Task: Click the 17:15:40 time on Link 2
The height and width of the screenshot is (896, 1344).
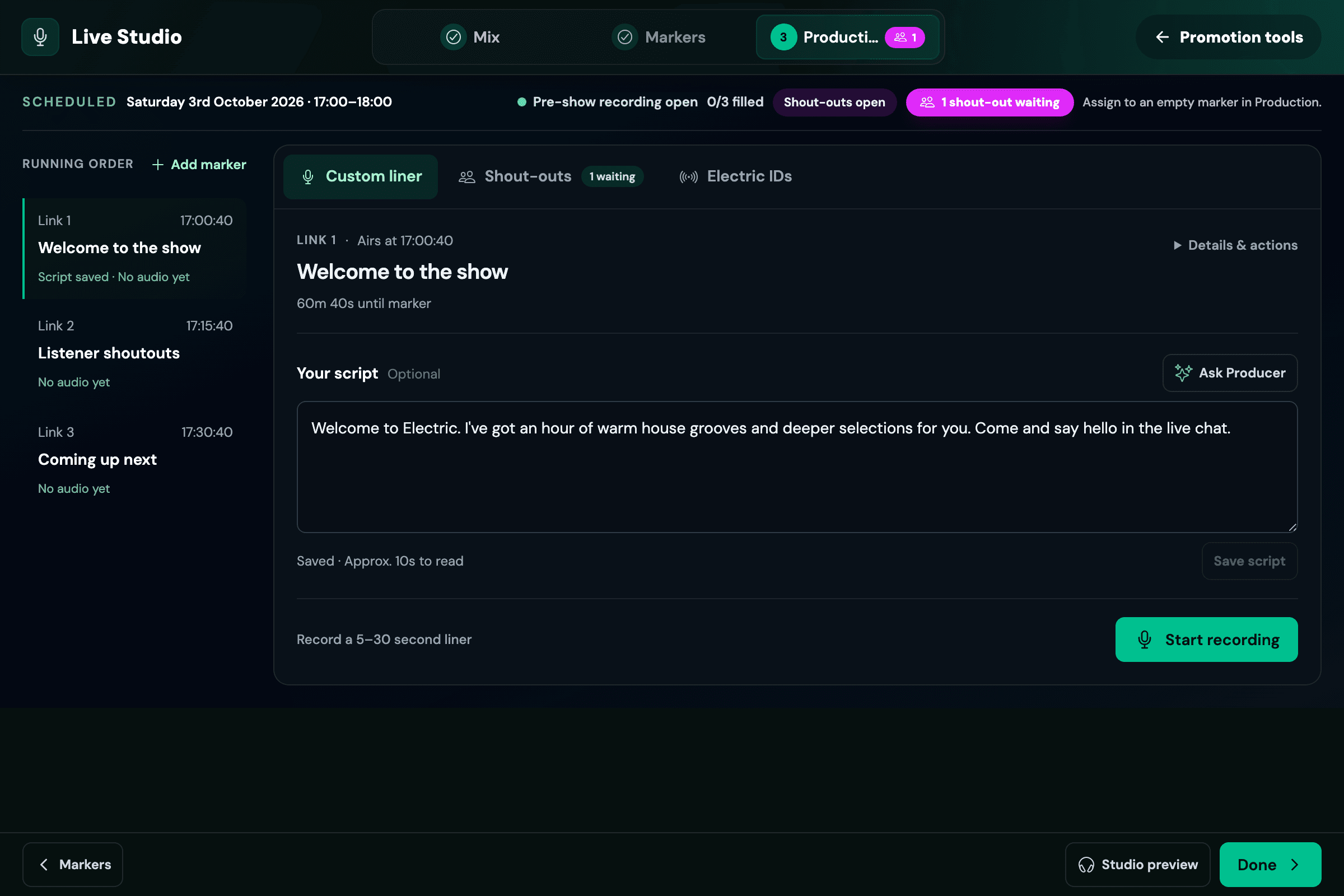Action: (209, 326)
